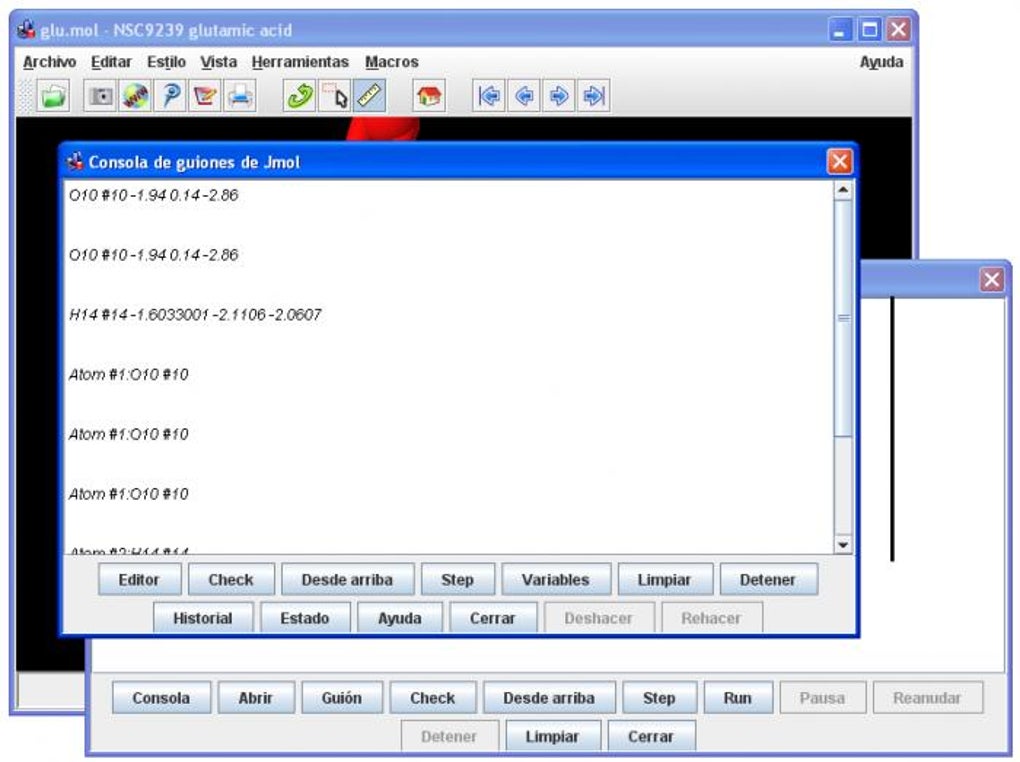The image size is (1020, 762).
Task: Open the Editar menu
Action: click(x=111, y=62)
